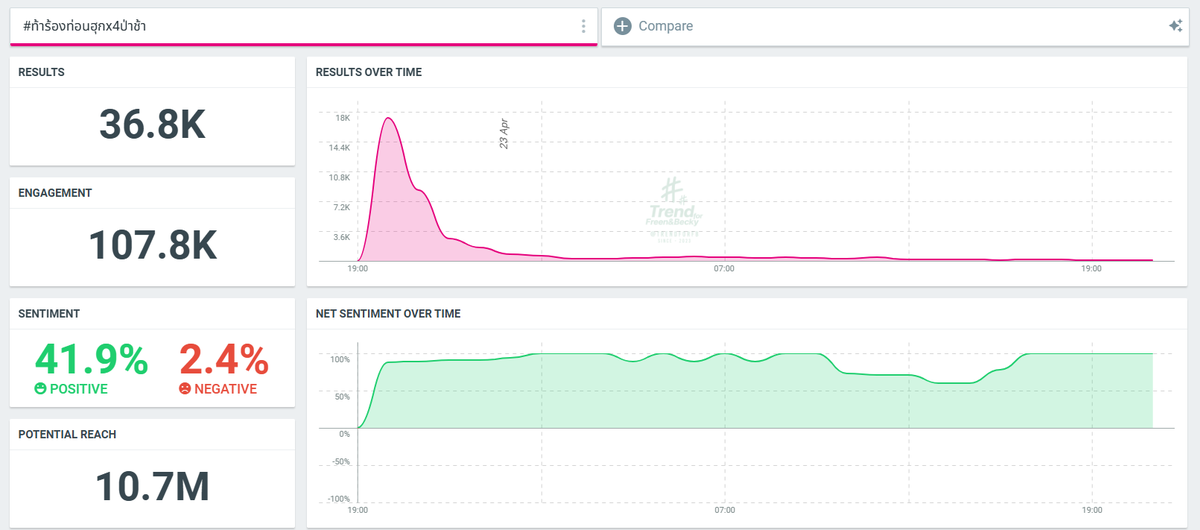Click the 10.7M potential reach value
The image size is (1200, 530).
click(152, 487)
